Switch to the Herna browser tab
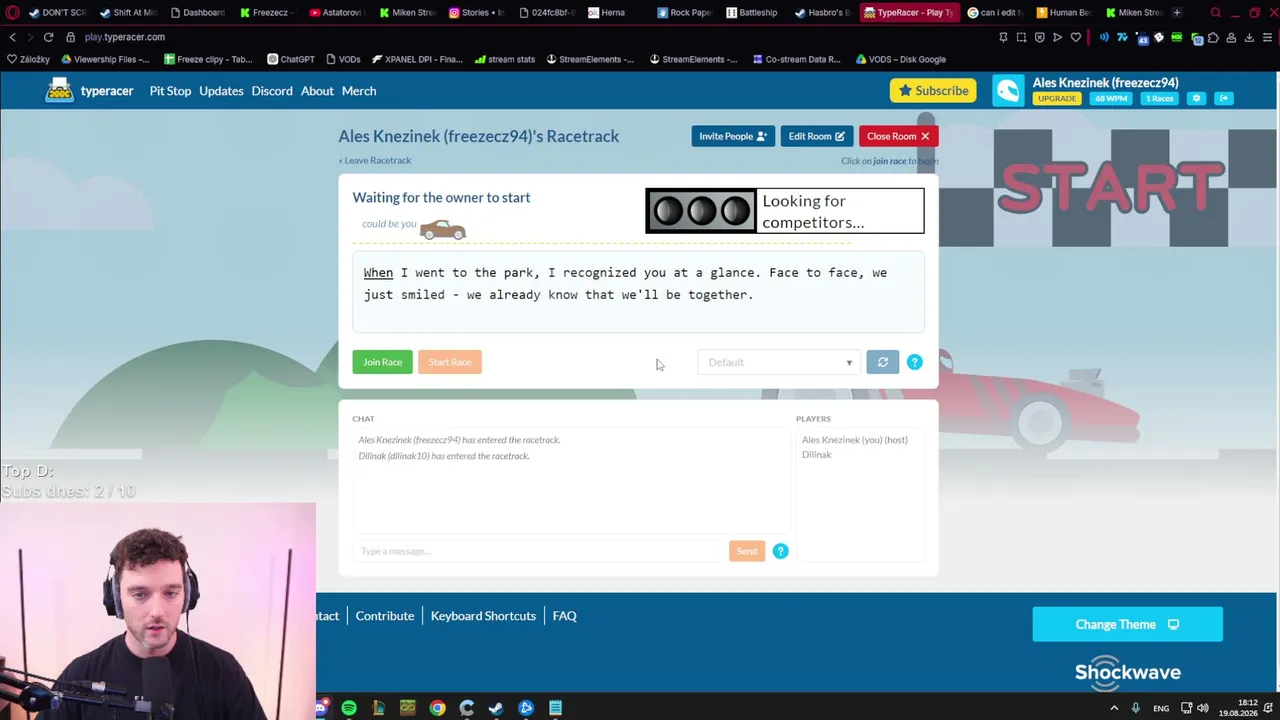 pos(608,13)
